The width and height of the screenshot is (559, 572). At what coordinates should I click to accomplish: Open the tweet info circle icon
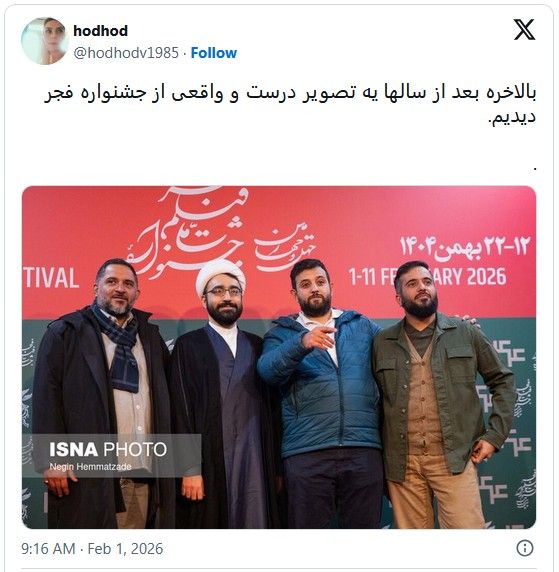point(525,548)
